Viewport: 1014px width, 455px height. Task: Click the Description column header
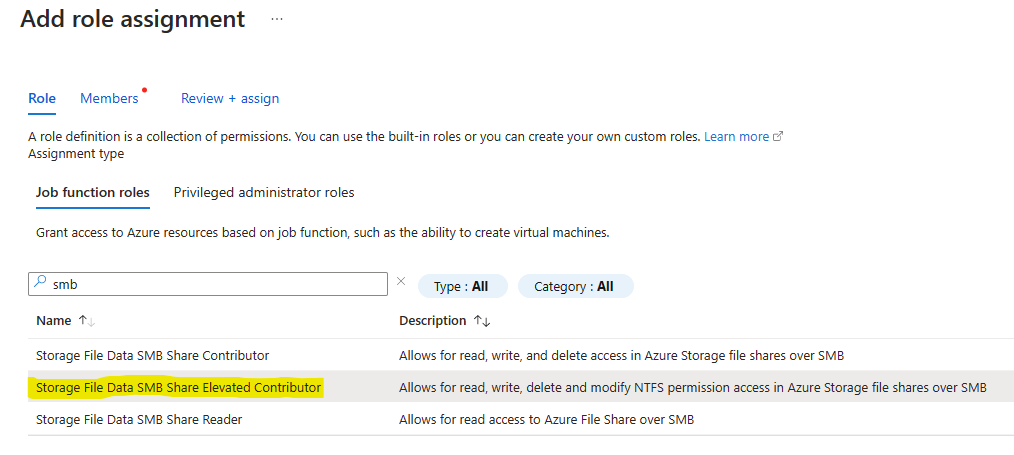433,321
